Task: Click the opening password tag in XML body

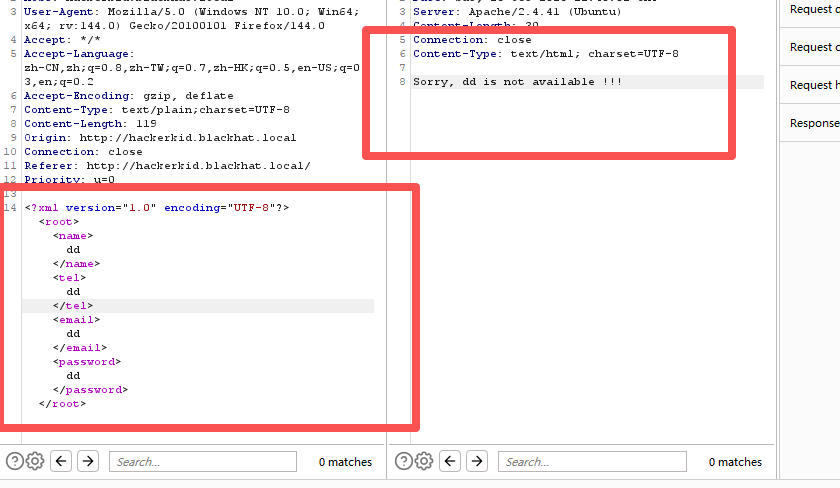Action: click(87, 361)
